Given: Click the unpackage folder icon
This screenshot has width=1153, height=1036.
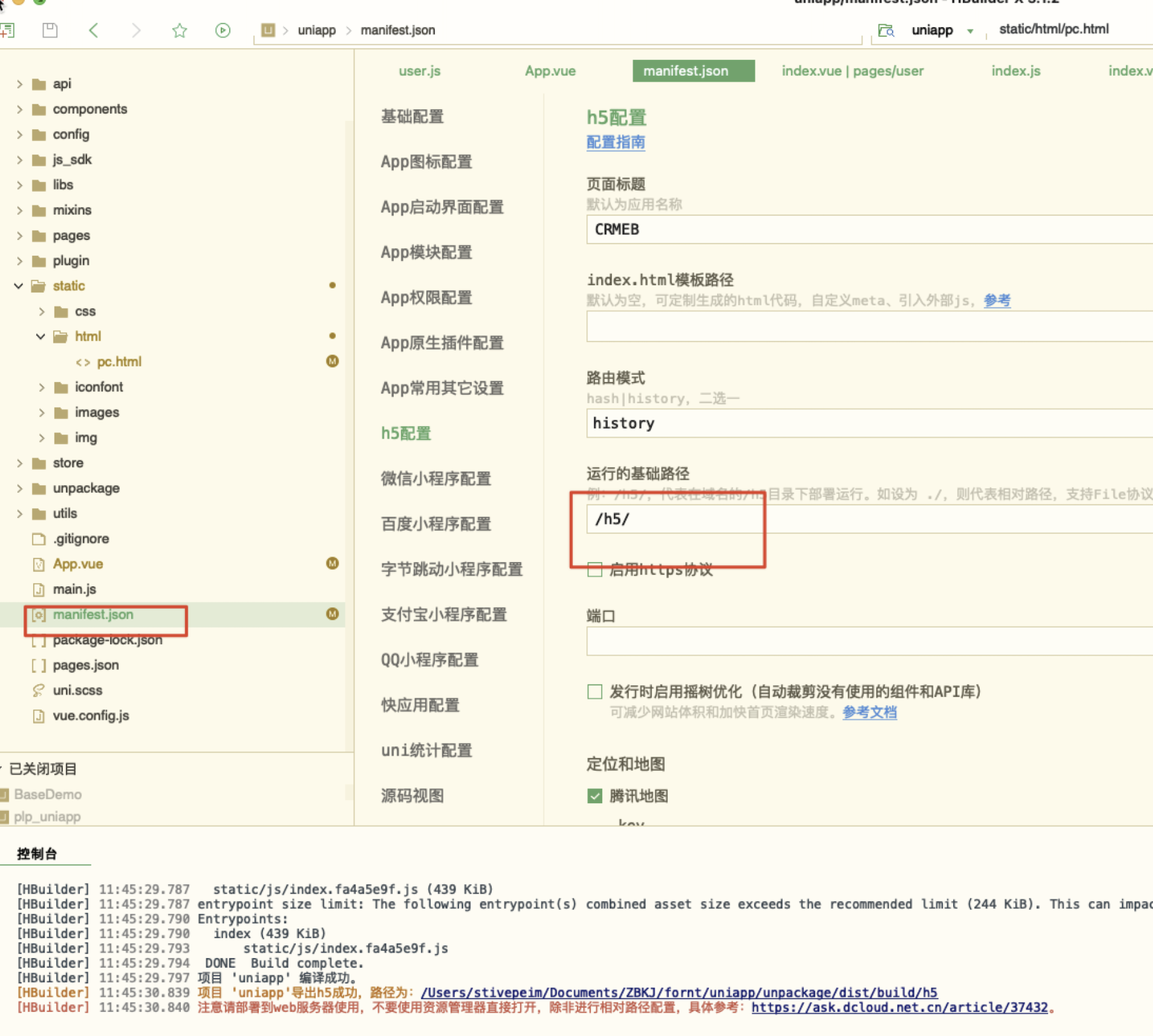Looking at the screenshot, I should [39, 488].
